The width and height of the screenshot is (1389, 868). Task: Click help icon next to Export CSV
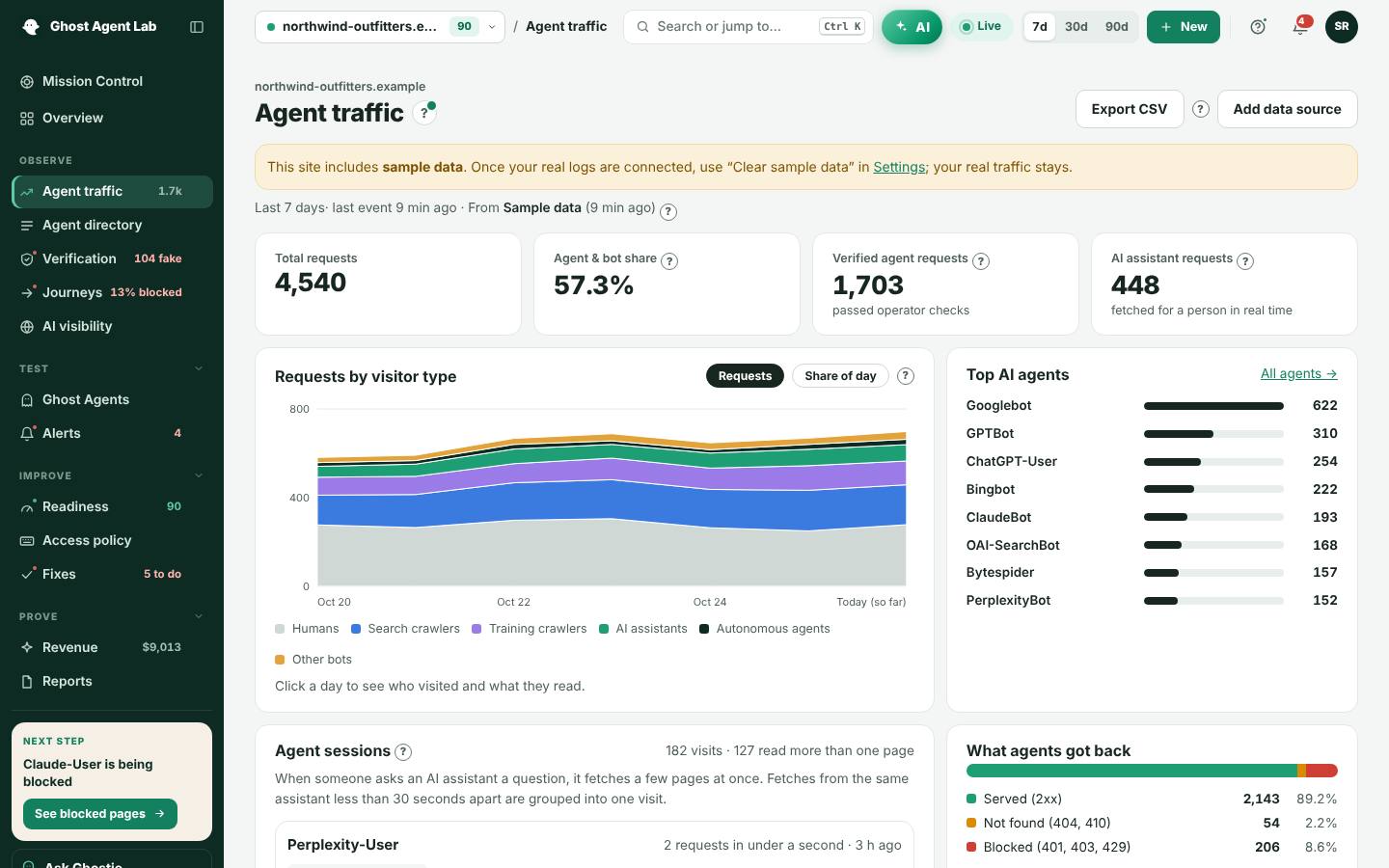coord(1201,109)
